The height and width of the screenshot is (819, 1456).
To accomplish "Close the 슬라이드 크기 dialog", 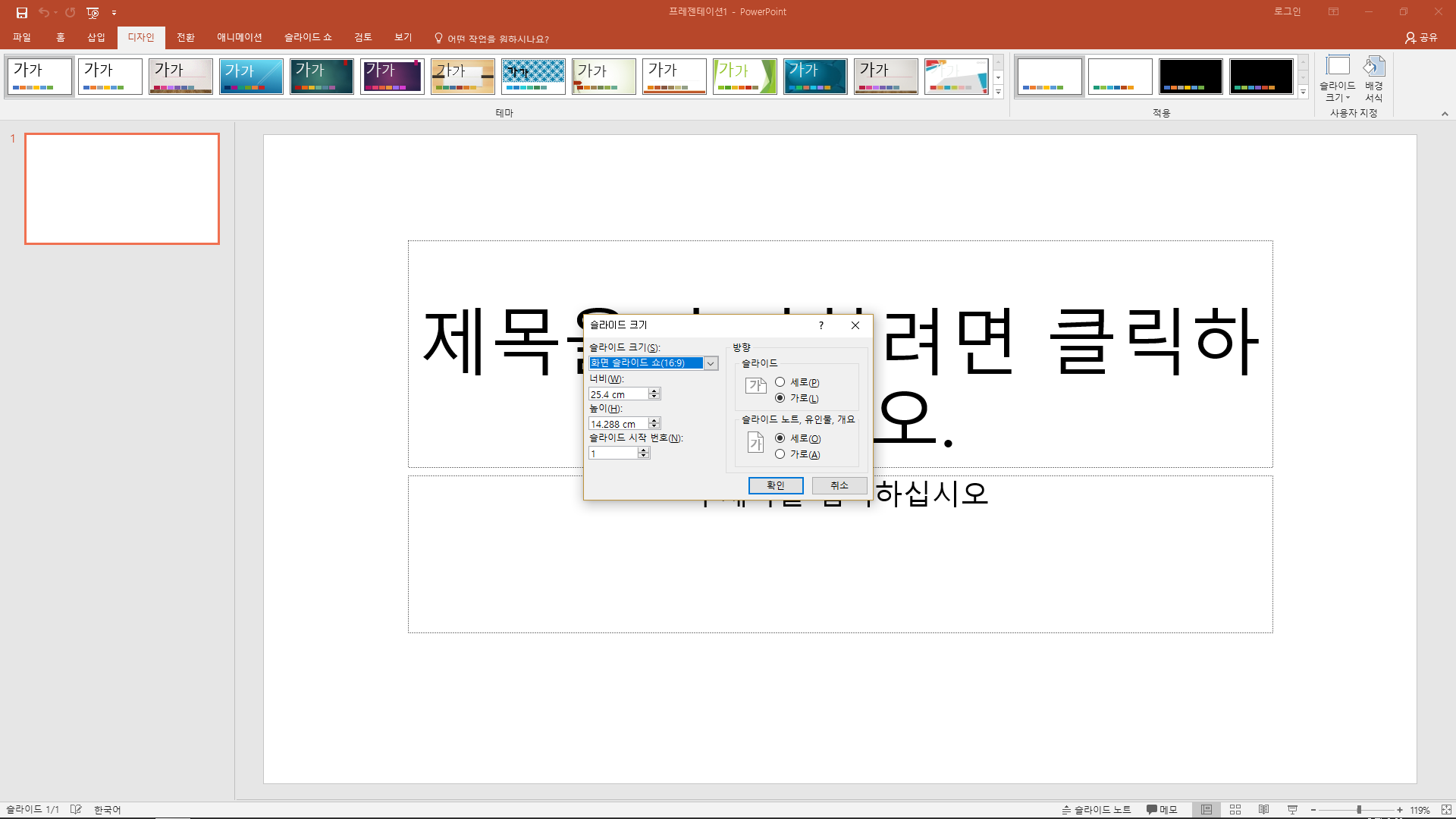I will pyautogui.click(x=855, y=325).
